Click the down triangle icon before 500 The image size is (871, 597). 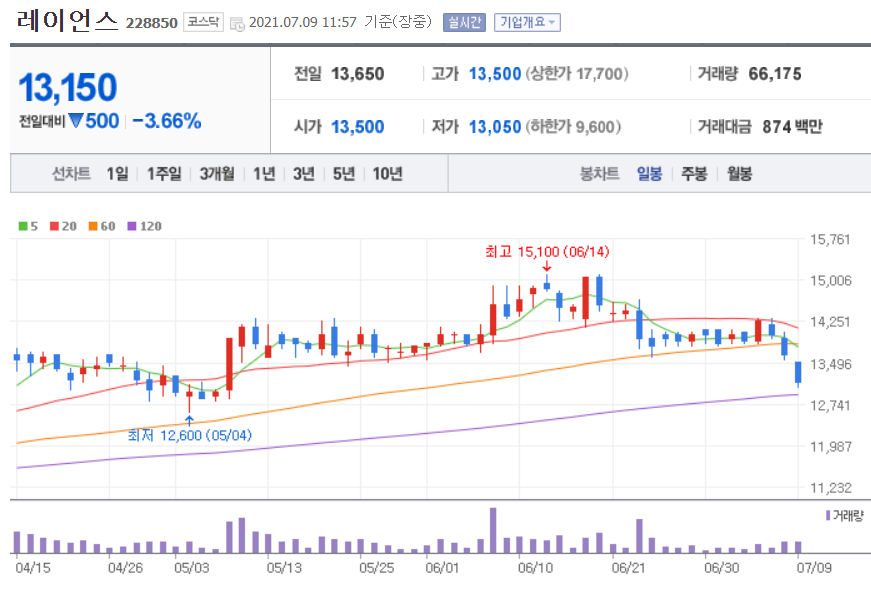[x=76, y=121]
